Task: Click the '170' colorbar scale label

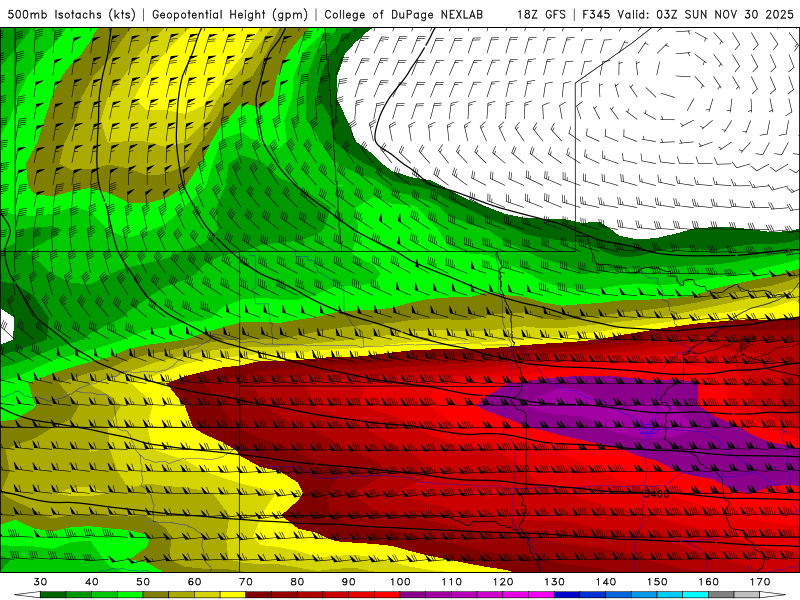Action: pyautogui.click(x=760, y=582)
